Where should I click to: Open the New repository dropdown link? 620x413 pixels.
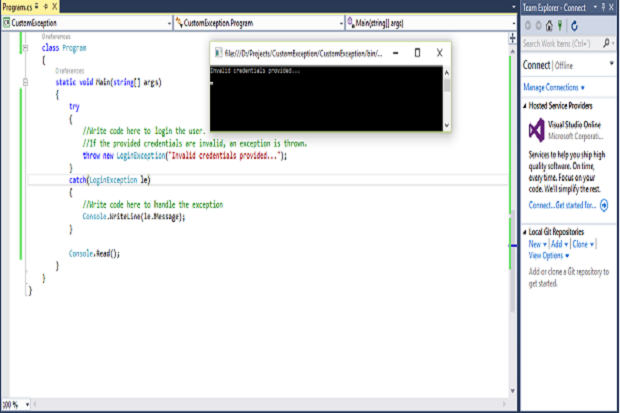537,244
